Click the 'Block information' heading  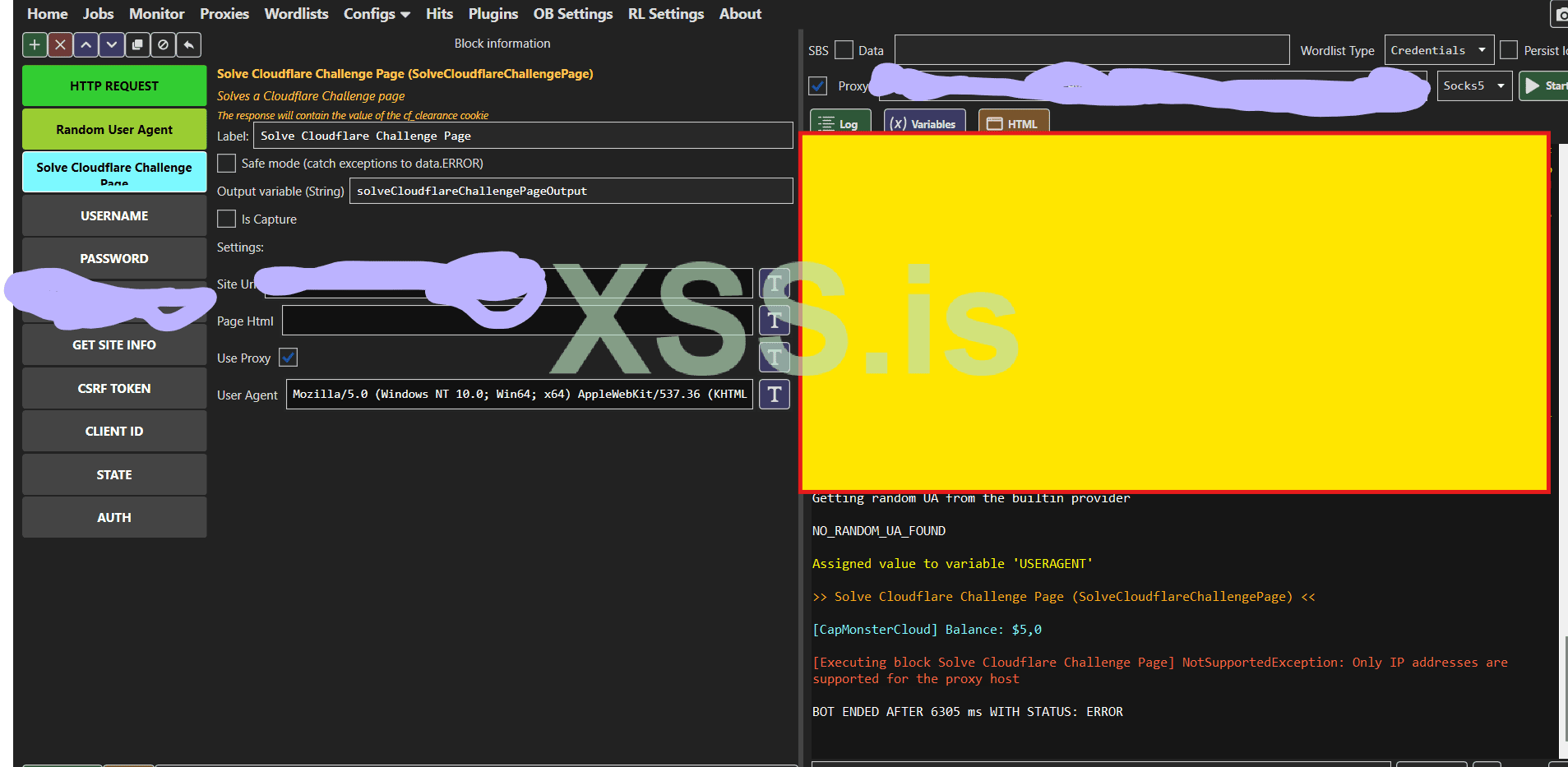[x=502, y=44]
